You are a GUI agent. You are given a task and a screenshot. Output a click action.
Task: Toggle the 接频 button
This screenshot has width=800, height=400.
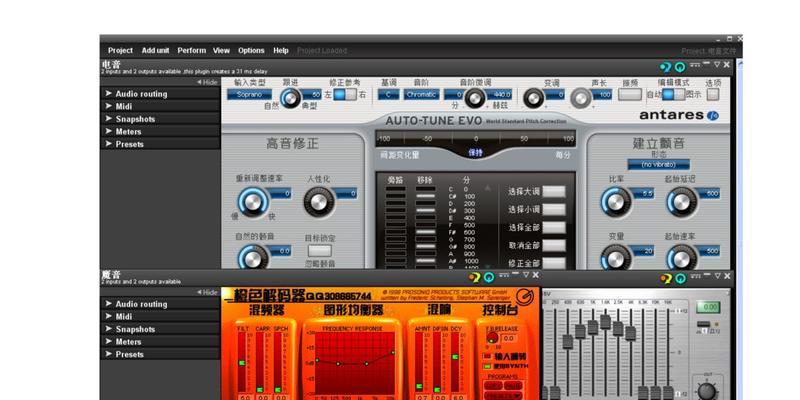[630, 94]
